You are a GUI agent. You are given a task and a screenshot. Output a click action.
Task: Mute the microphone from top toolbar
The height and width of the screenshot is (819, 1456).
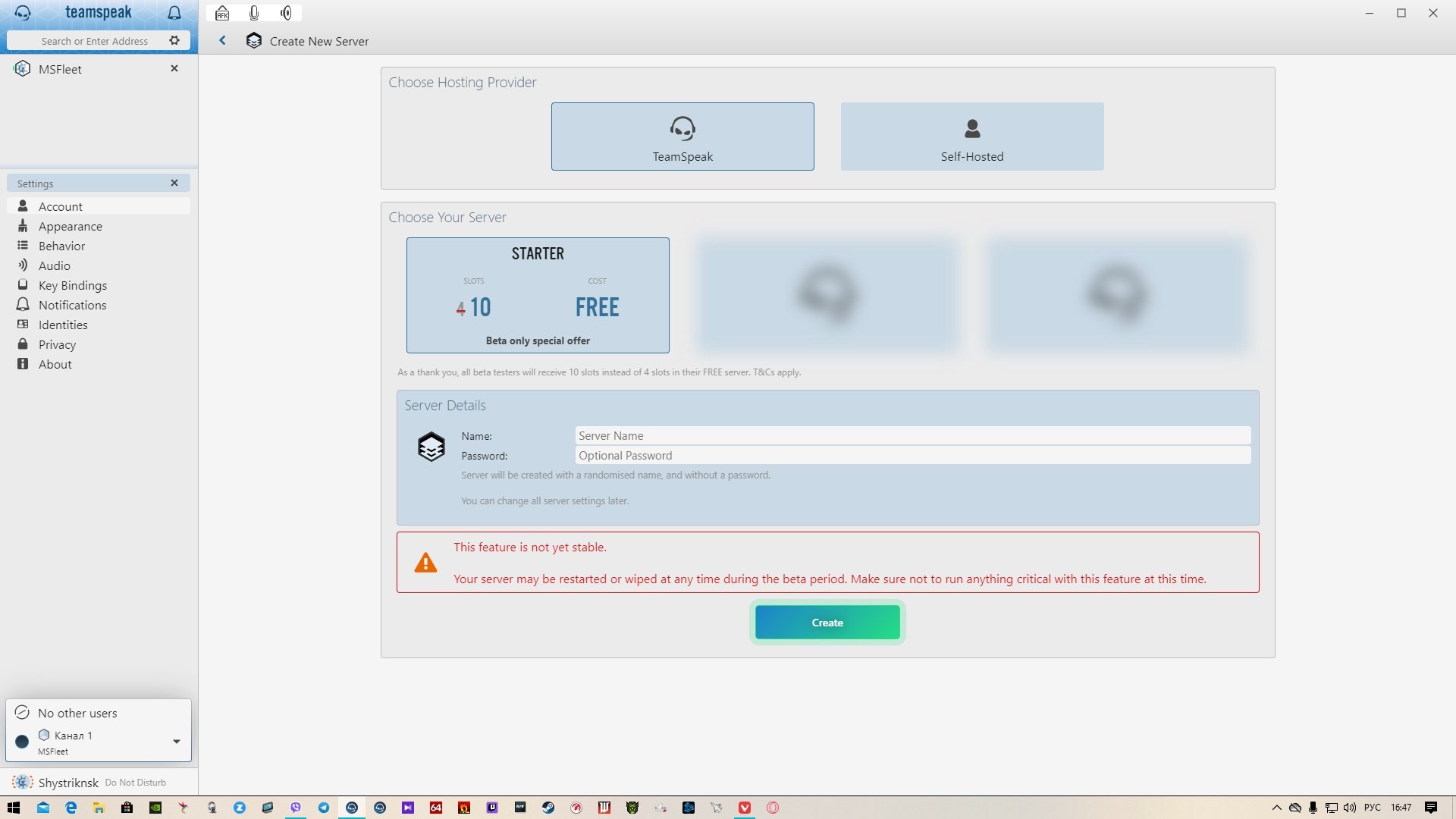pos(254,13)
